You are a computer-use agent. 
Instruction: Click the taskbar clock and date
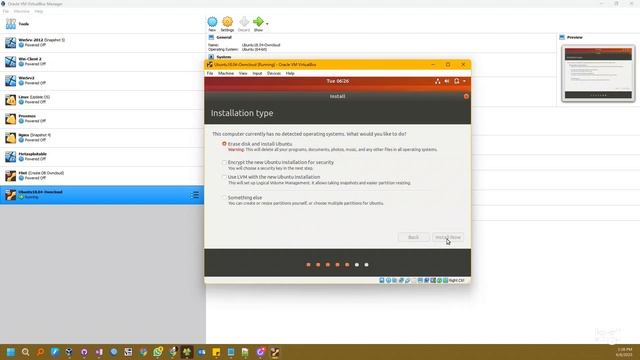[x=624, y=352]
